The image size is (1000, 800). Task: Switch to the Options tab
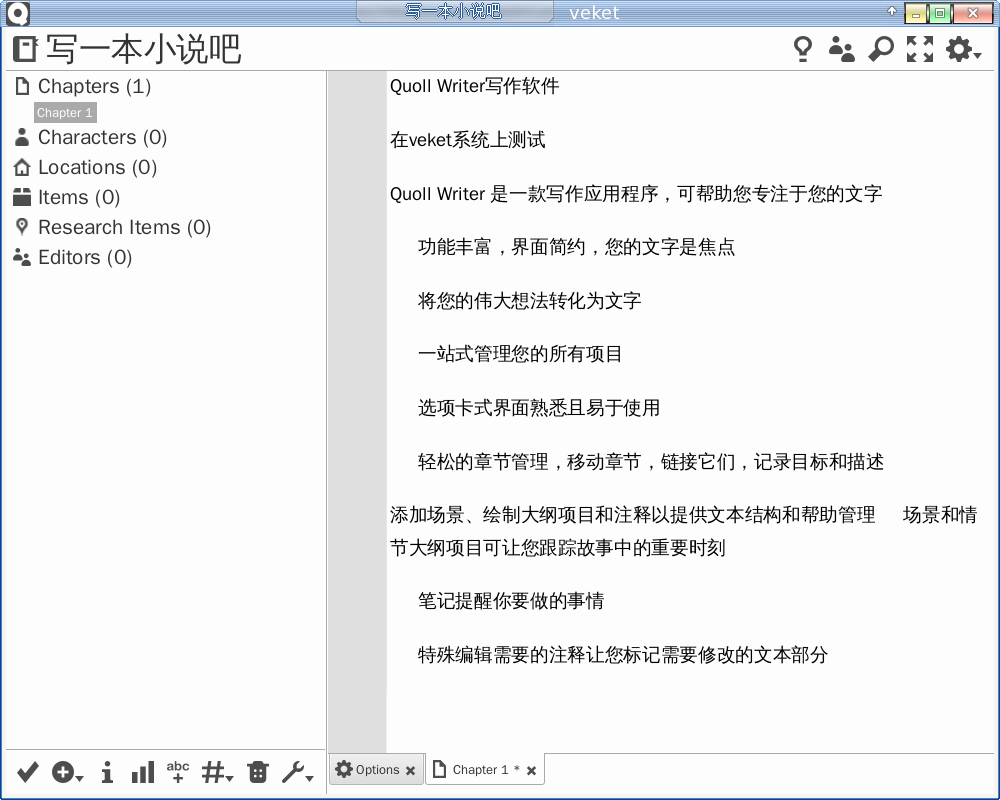click(x=377, y=769)
